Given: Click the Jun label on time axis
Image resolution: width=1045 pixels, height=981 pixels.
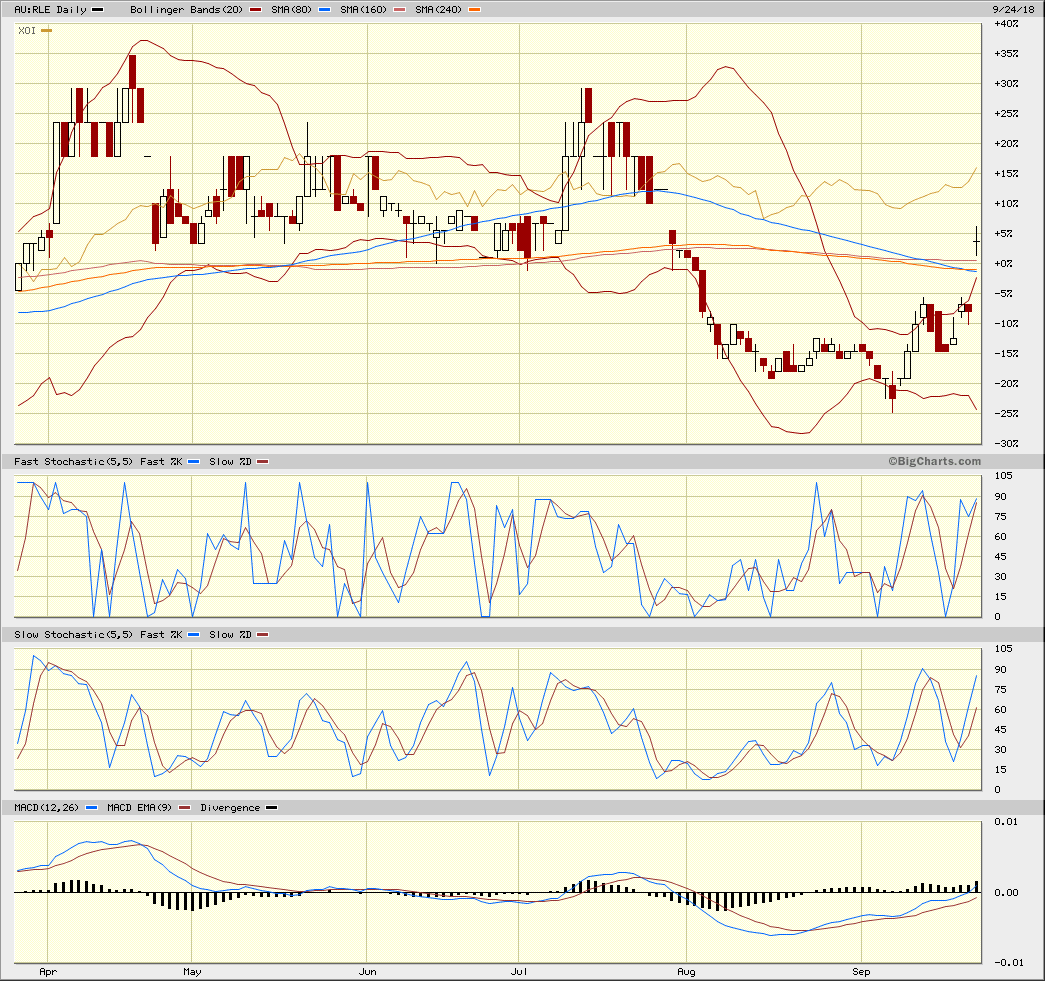Looking at the screenshot, I should [367, 972].
